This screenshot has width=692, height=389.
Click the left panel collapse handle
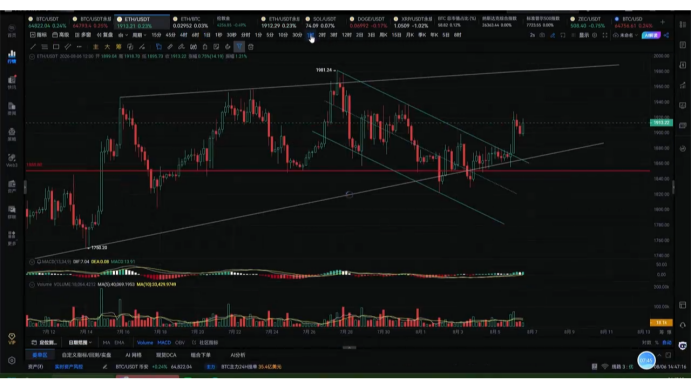pos(25,187)
